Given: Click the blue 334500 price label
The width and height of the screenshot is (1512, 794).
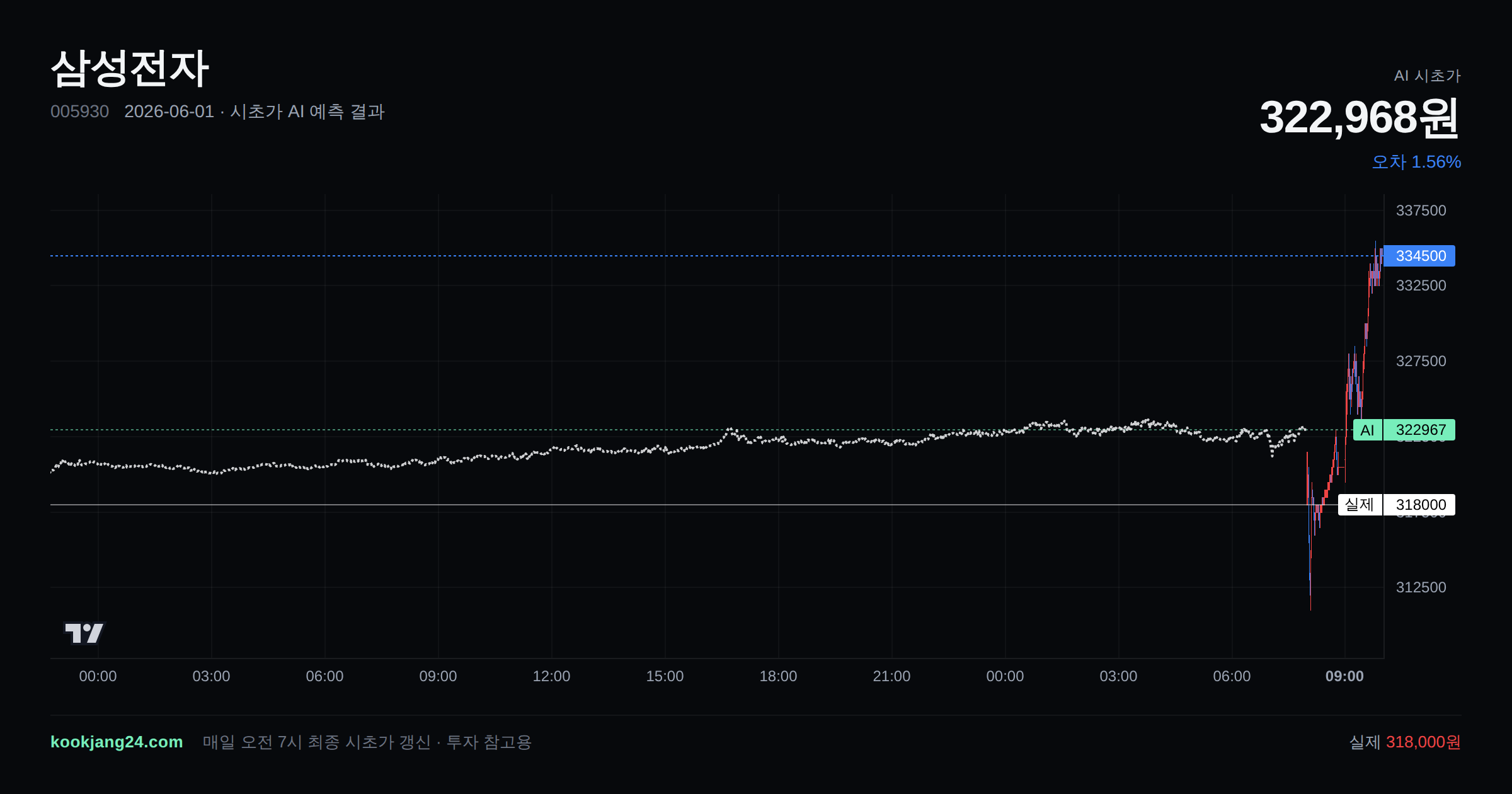Looking at the screenshot, I should (1420, 256).
